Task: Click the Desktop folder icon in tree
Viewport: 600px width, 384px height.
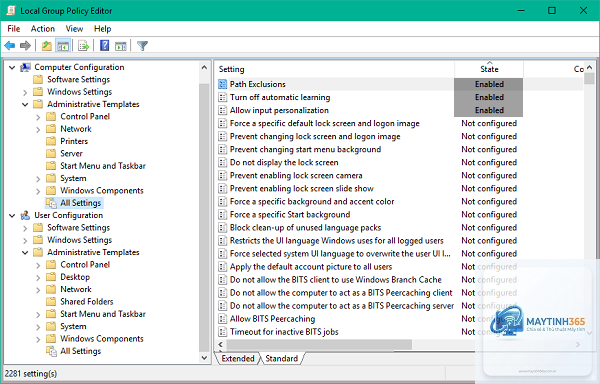Action: (x=51, y=277)
